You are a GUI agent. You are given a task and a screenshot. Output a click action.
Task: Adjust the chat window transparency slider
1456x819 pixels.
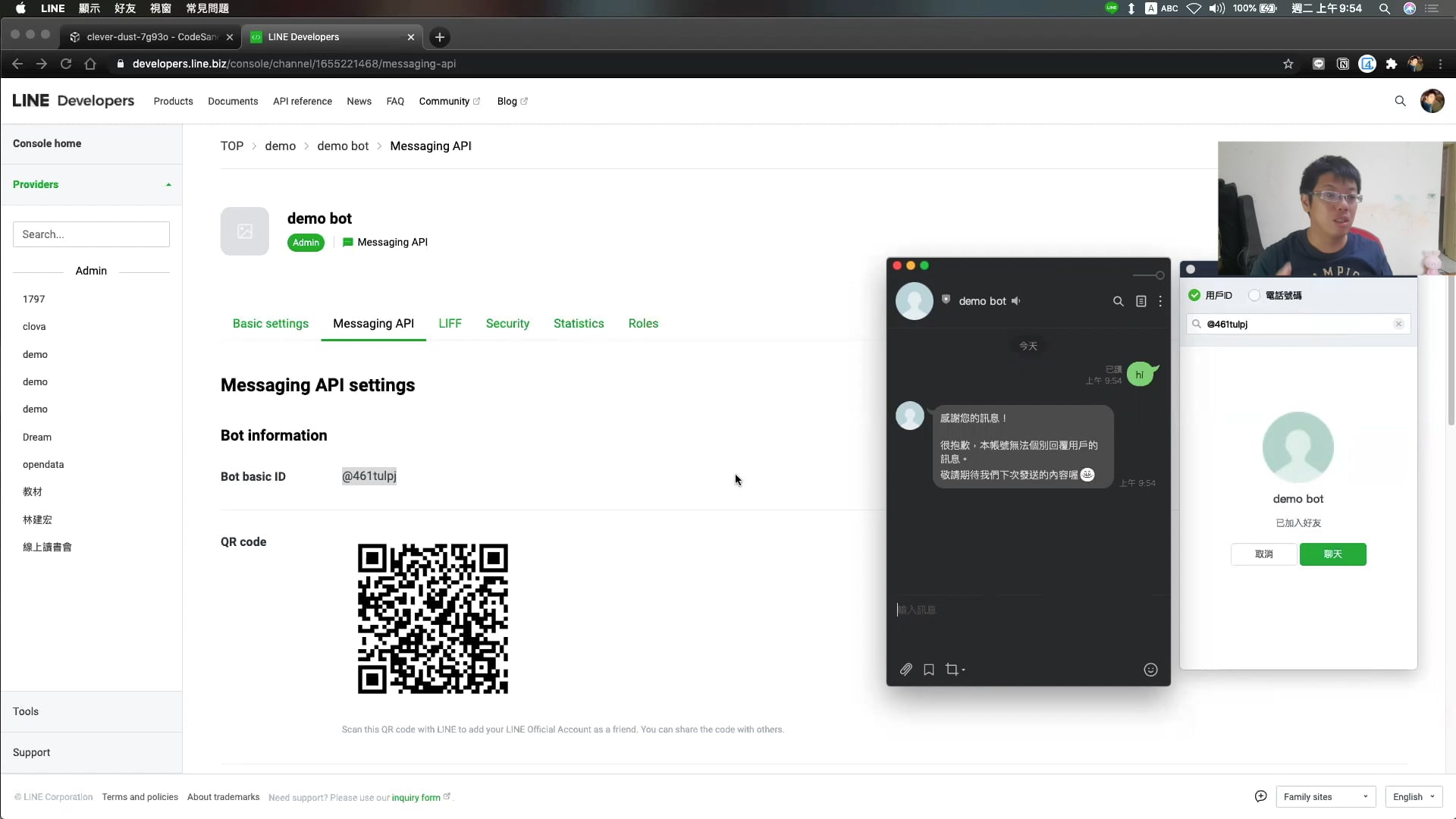coord(1159,275)
